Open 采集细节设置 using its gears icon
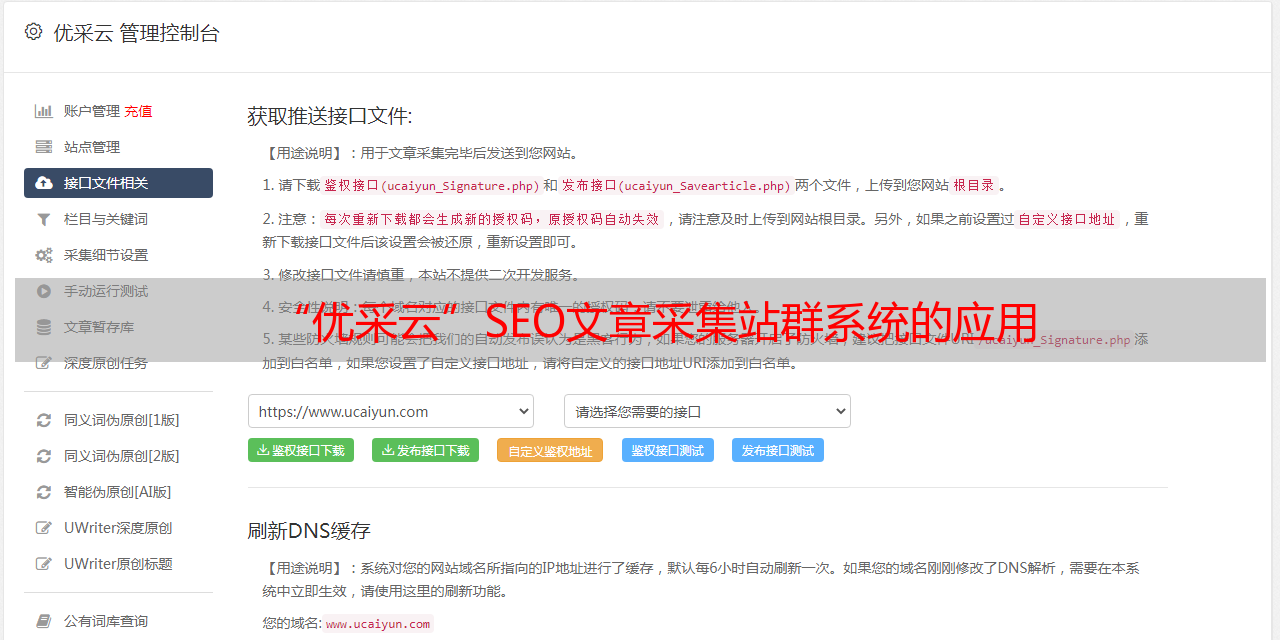Screen dimensions: 1280x640 coord(44,255)
